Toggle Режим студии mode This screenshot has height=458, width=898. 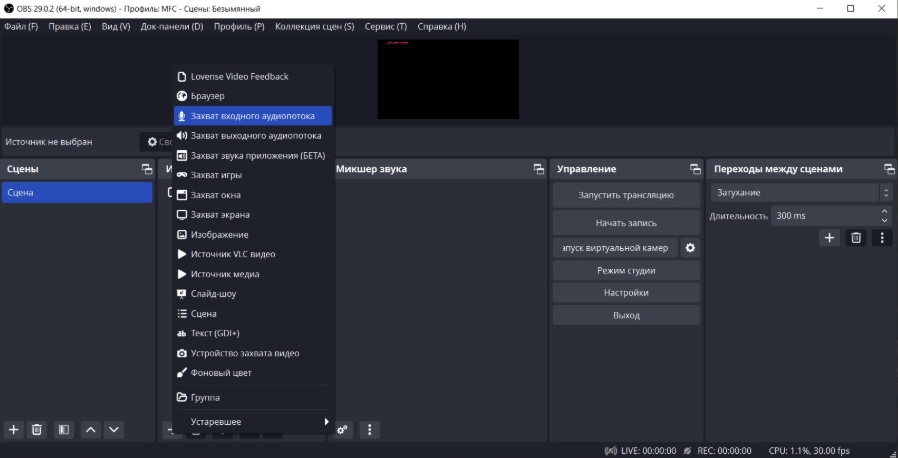(626, 270)
